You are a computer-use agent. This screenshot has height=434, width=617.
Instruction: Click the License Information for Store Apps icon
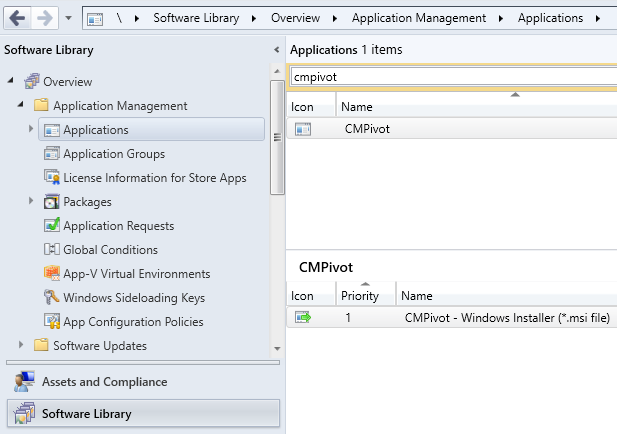pos(53,178)
